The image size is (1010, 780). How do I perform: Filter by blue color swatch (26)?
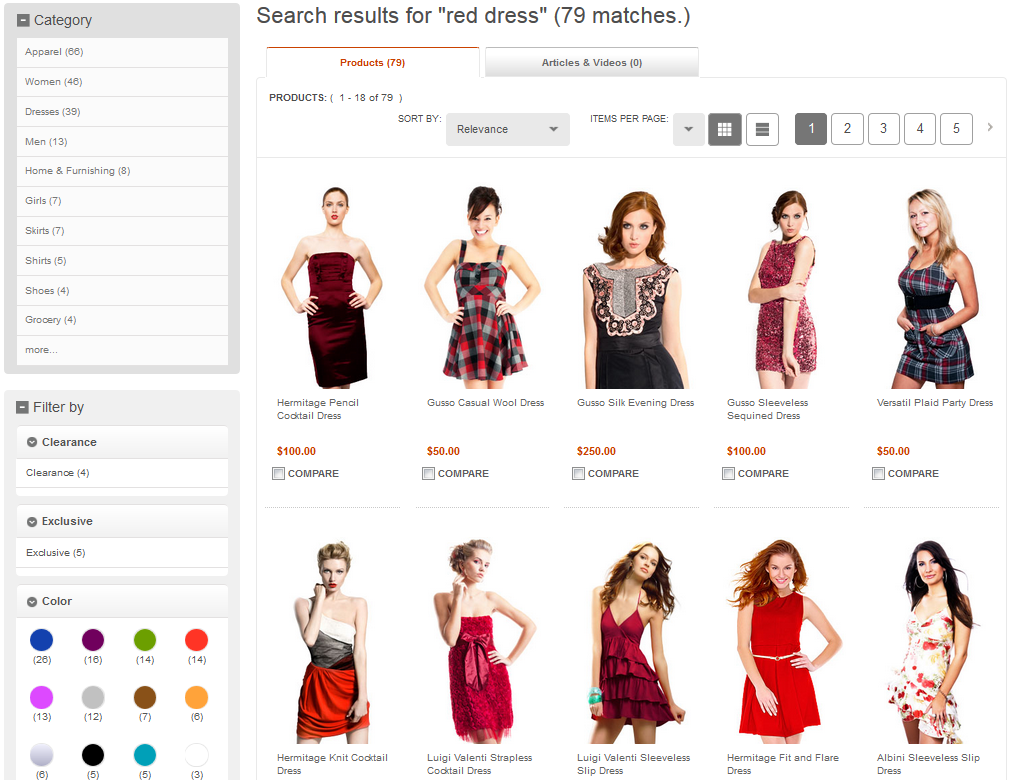coord(42,640)
